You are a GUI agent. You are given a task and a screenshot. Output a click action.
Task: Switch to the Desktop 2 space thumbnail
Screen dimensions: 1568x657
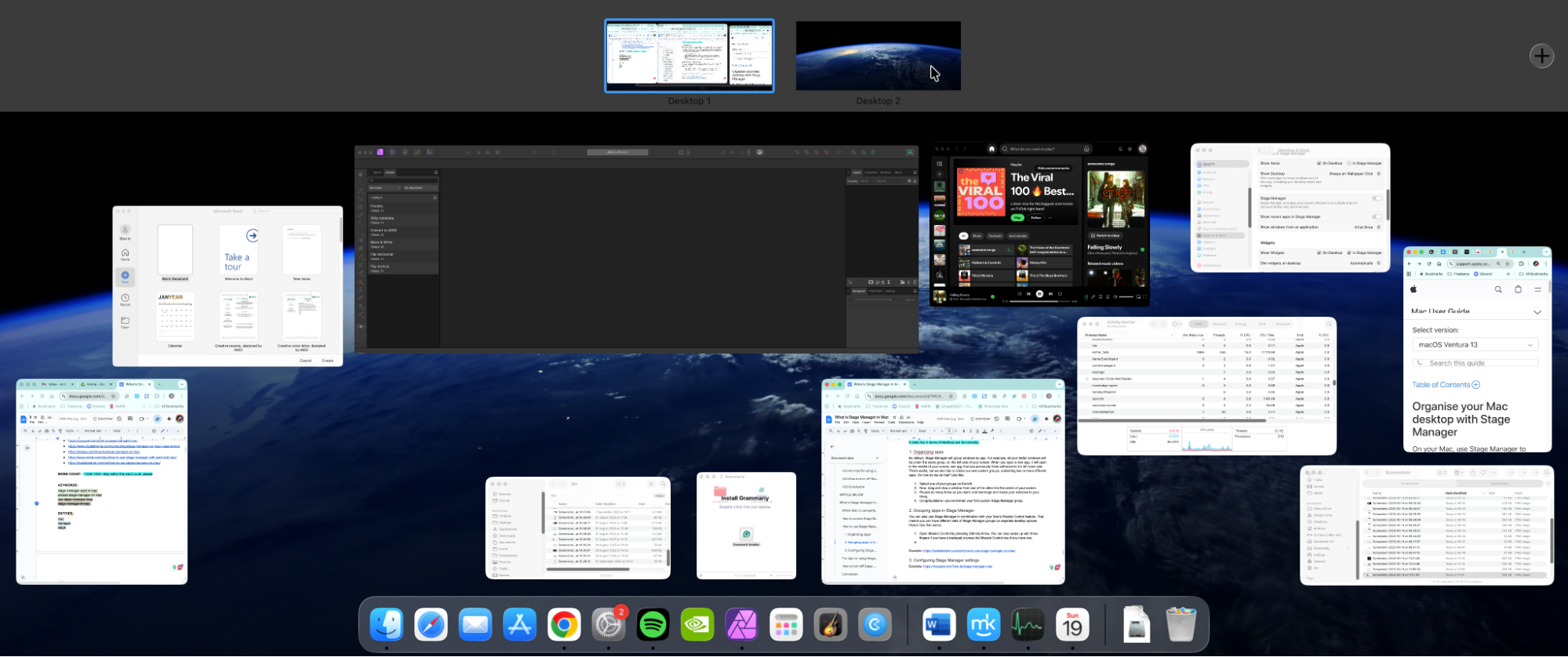coord(878,56)
